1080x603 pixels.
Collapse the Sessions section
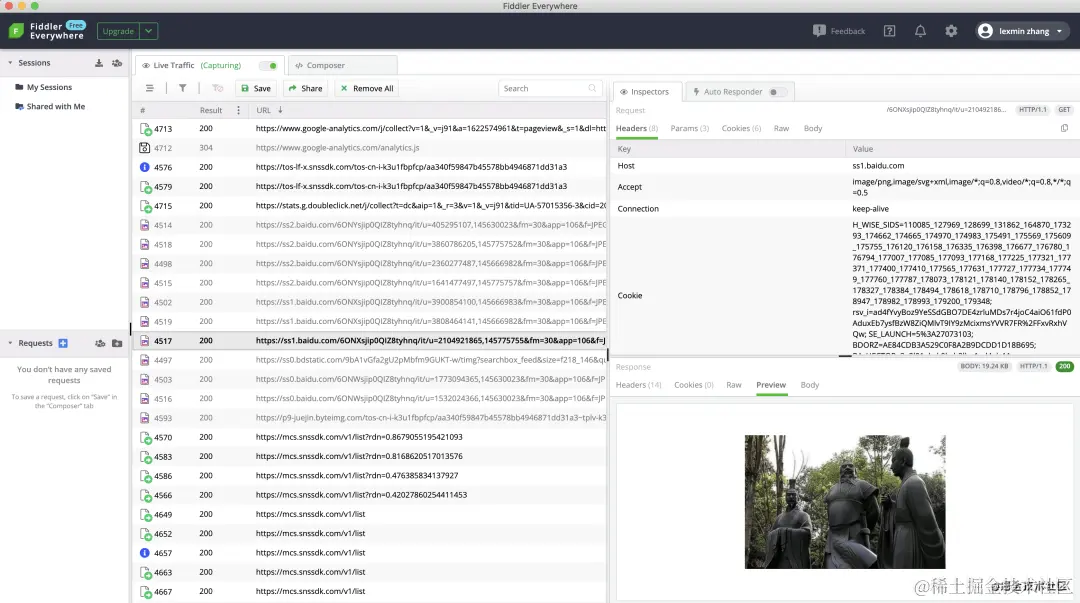10,63
